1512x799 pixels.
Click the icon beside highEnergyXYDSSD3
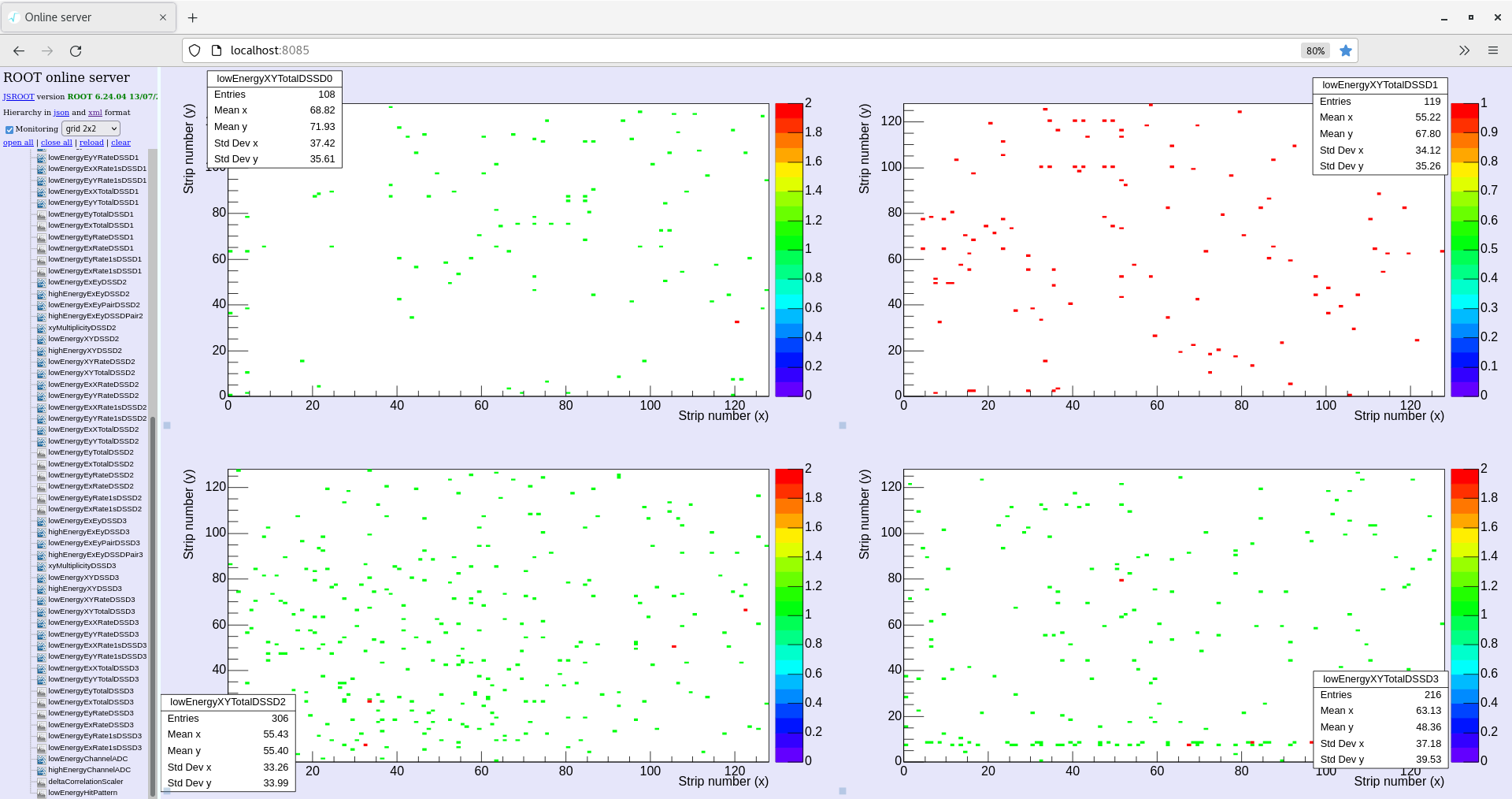tap(42, 589)
